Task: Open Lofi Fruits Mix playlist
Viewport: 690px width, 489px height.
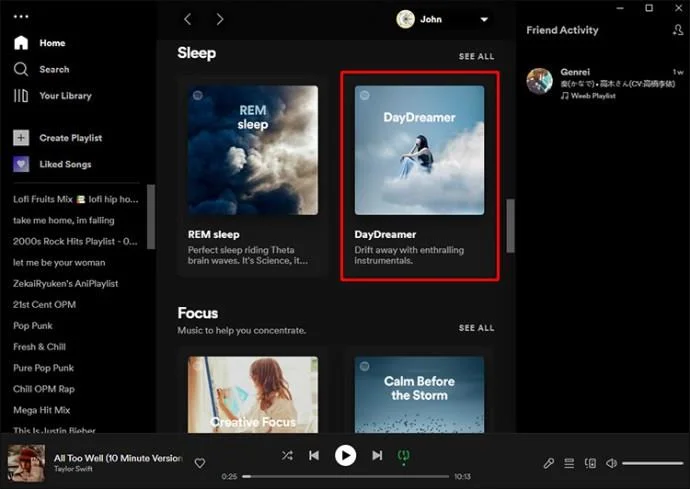Action: (76, 199)
